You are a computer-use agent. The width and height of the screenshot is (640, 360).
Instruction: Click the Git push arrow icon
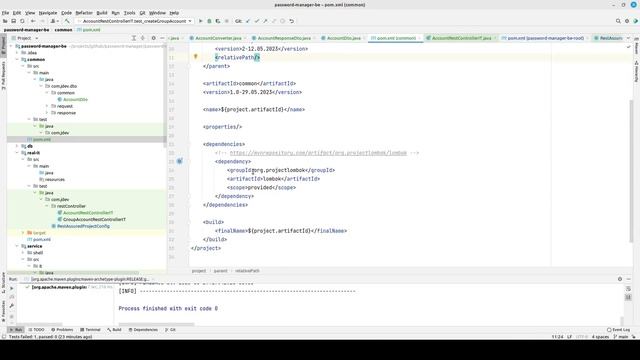click(265, 21)
